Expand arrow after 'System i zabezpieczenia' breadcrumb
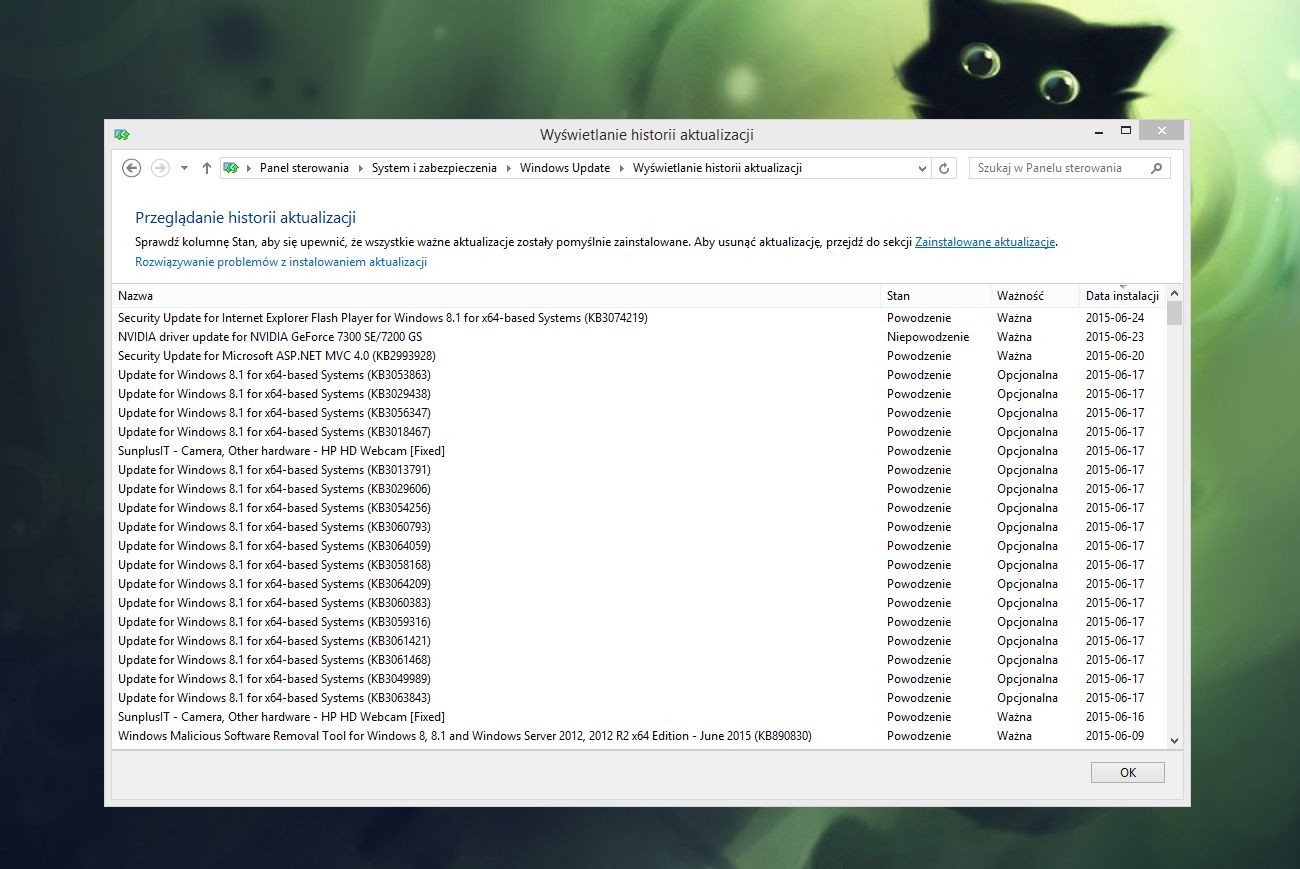Screen dimensions: 1300x869 (509, 168)
